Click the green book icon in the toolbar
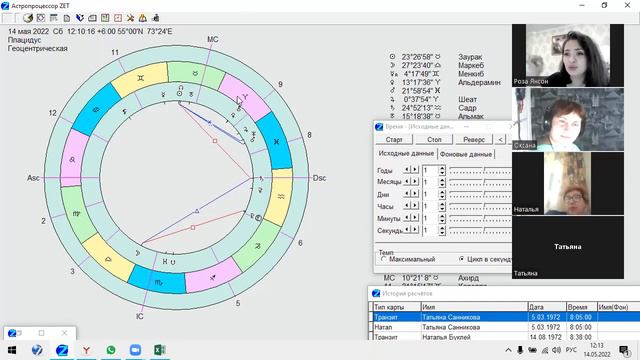The width and height of the screenshot is (640, 360). (x=105, y=18)
